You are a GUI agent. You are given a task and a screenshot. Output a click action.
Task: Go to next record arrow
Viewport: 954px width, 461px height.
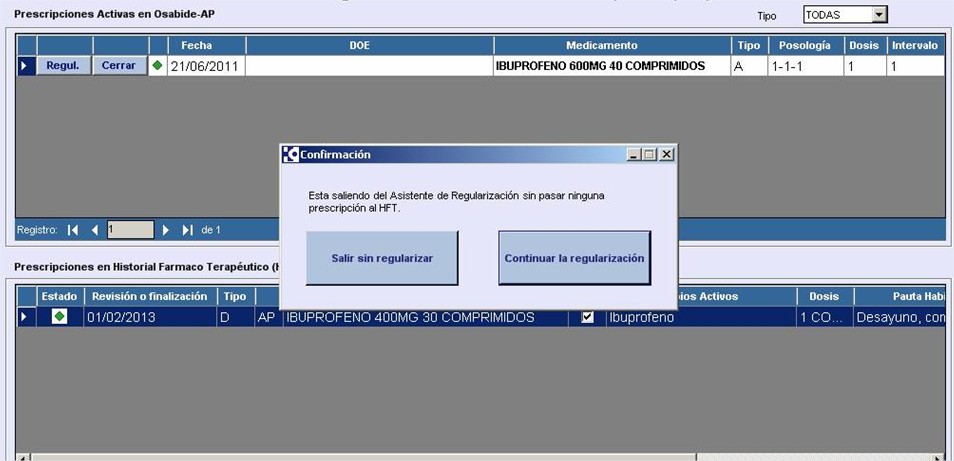coord(166,230)
